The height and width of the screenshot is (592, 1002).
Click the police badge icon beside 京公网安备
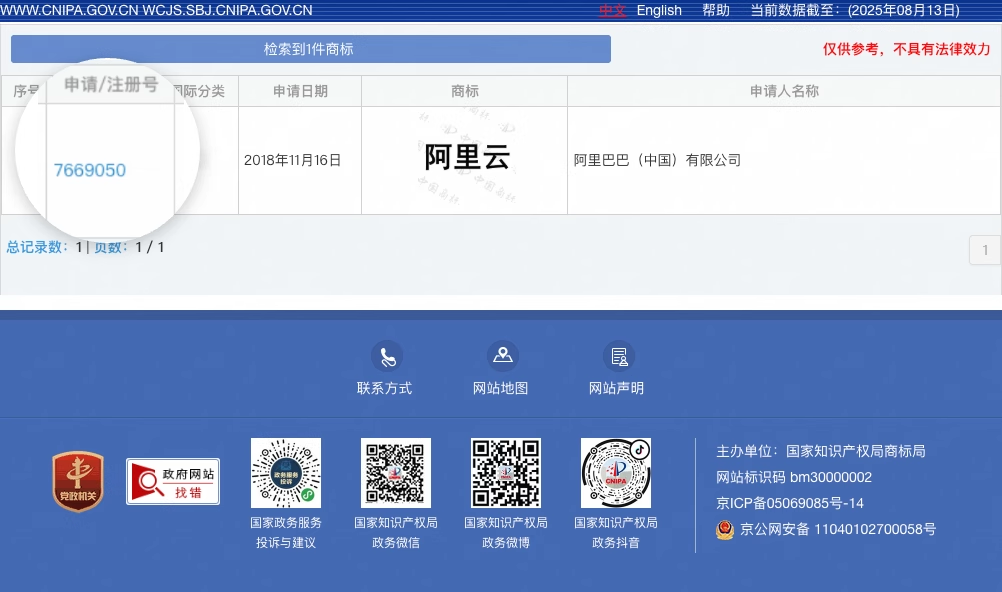point(725,530)
